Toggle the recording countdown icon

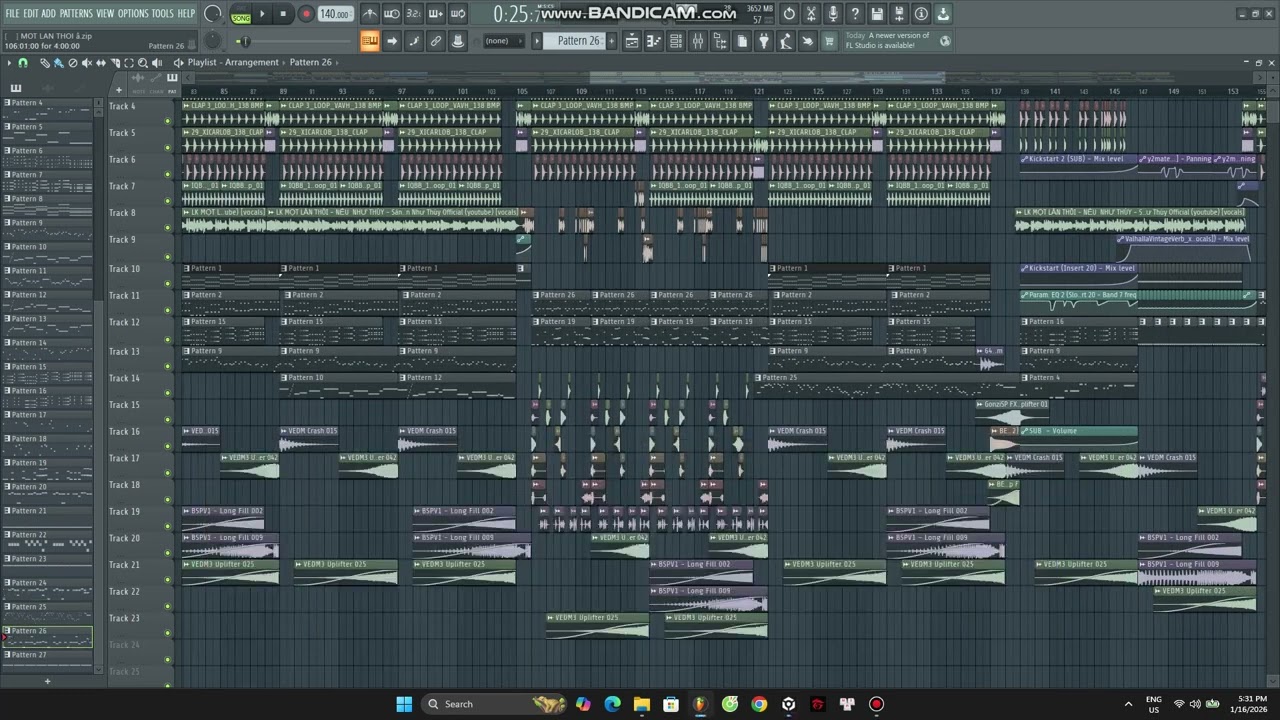click(x=414, y=14)
